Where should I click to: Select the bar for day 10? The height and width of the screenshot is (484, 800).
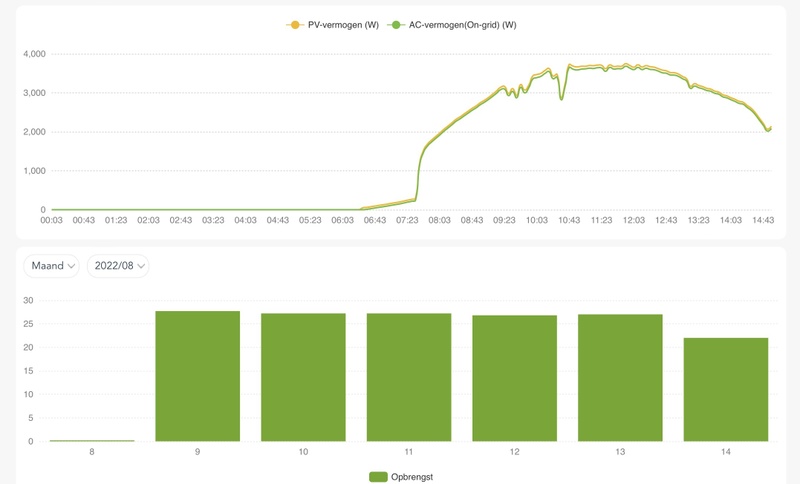coord(303,377)
